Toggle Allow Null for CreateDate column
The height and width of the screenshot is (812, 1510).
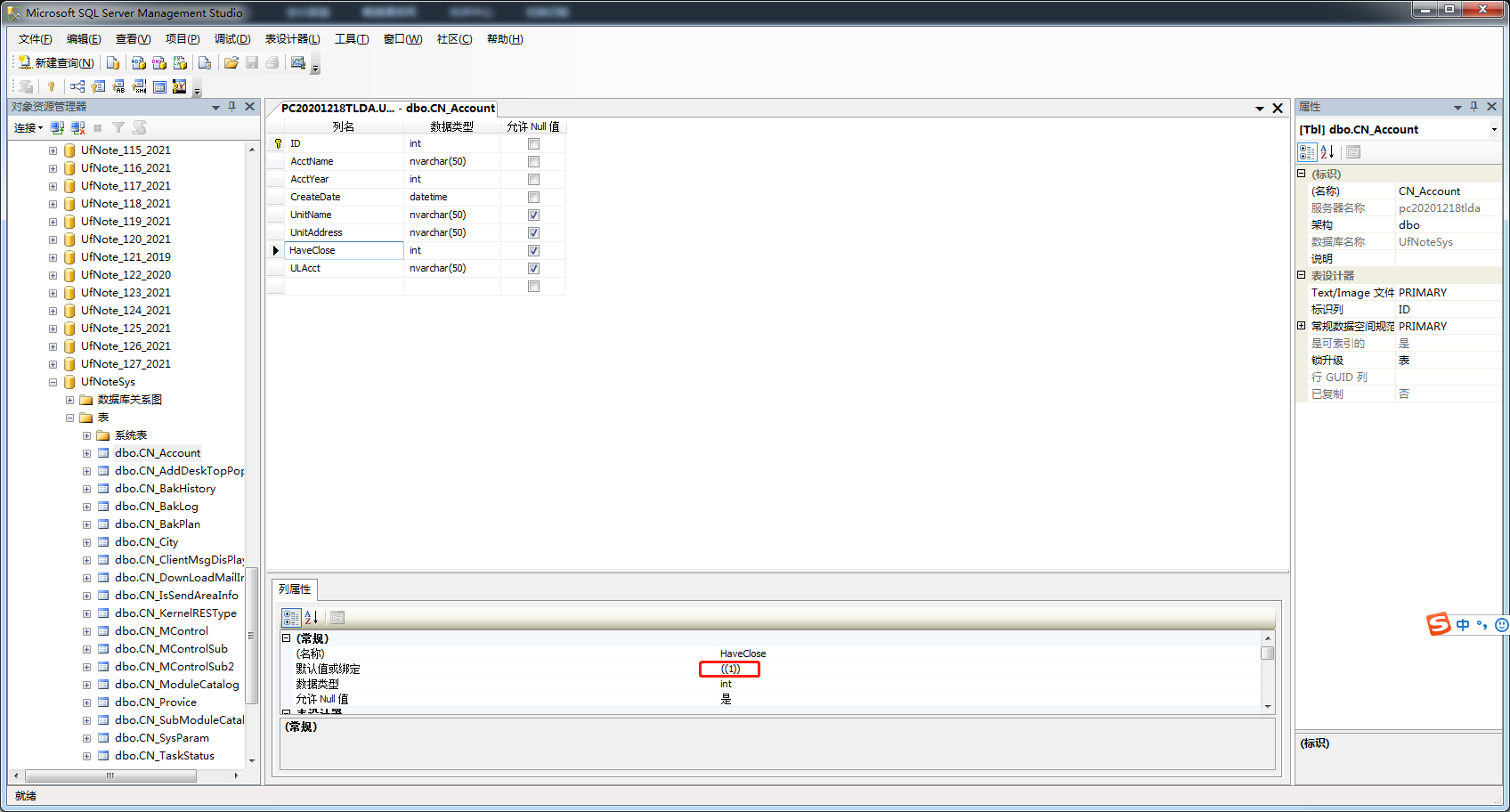[533, 197]
